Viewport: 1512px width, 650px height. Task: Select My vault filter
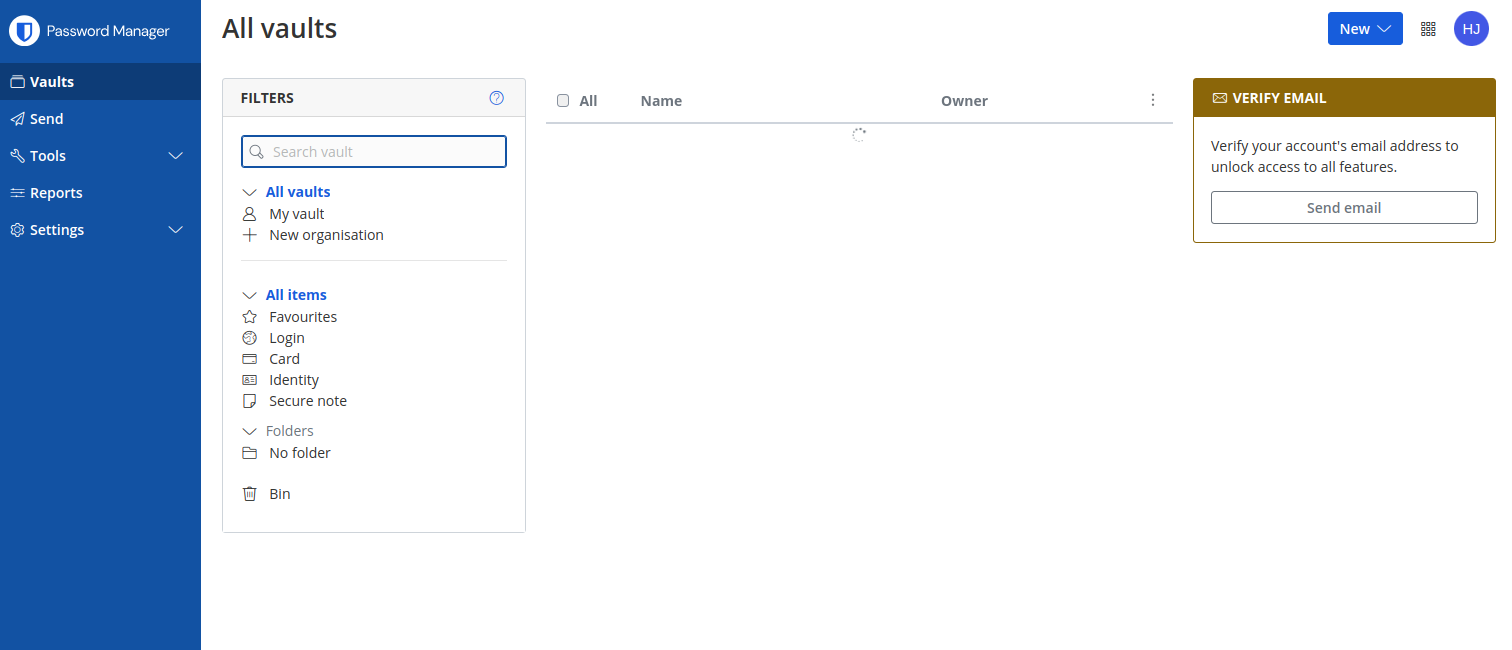coord(296,214)
